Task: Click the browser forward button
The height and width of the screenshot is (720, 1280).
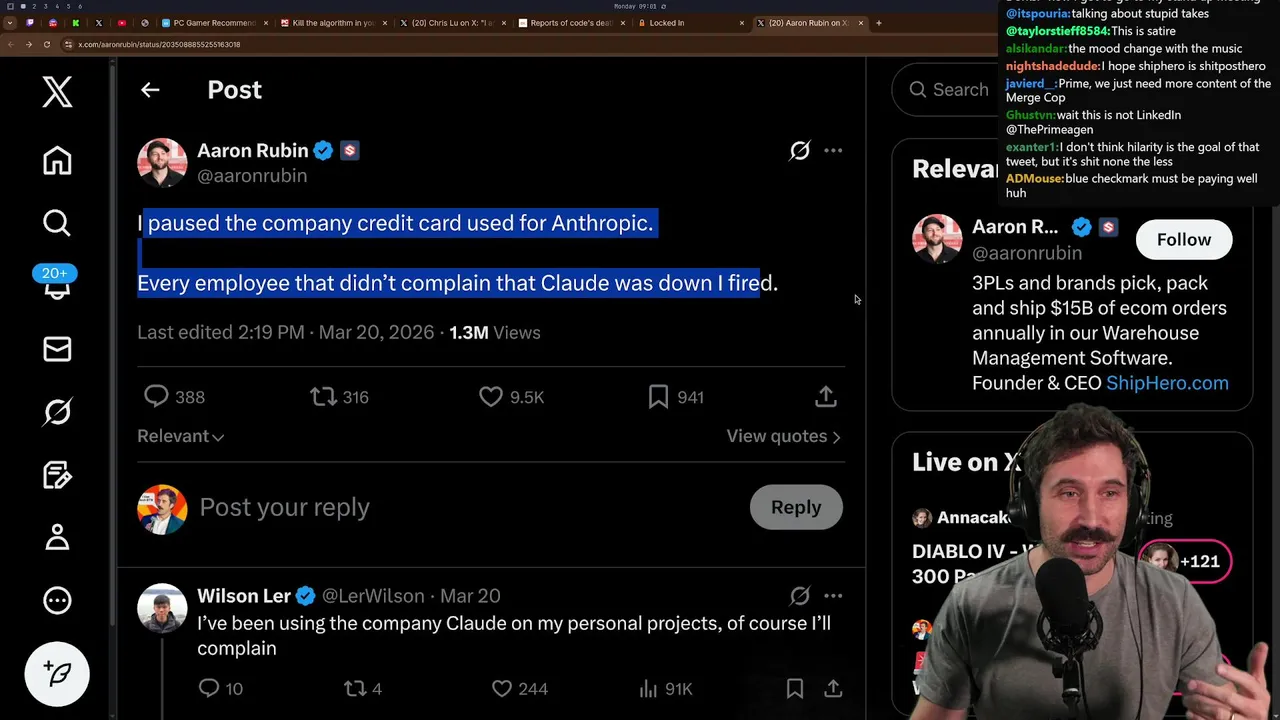Action: tap(28, 44)
